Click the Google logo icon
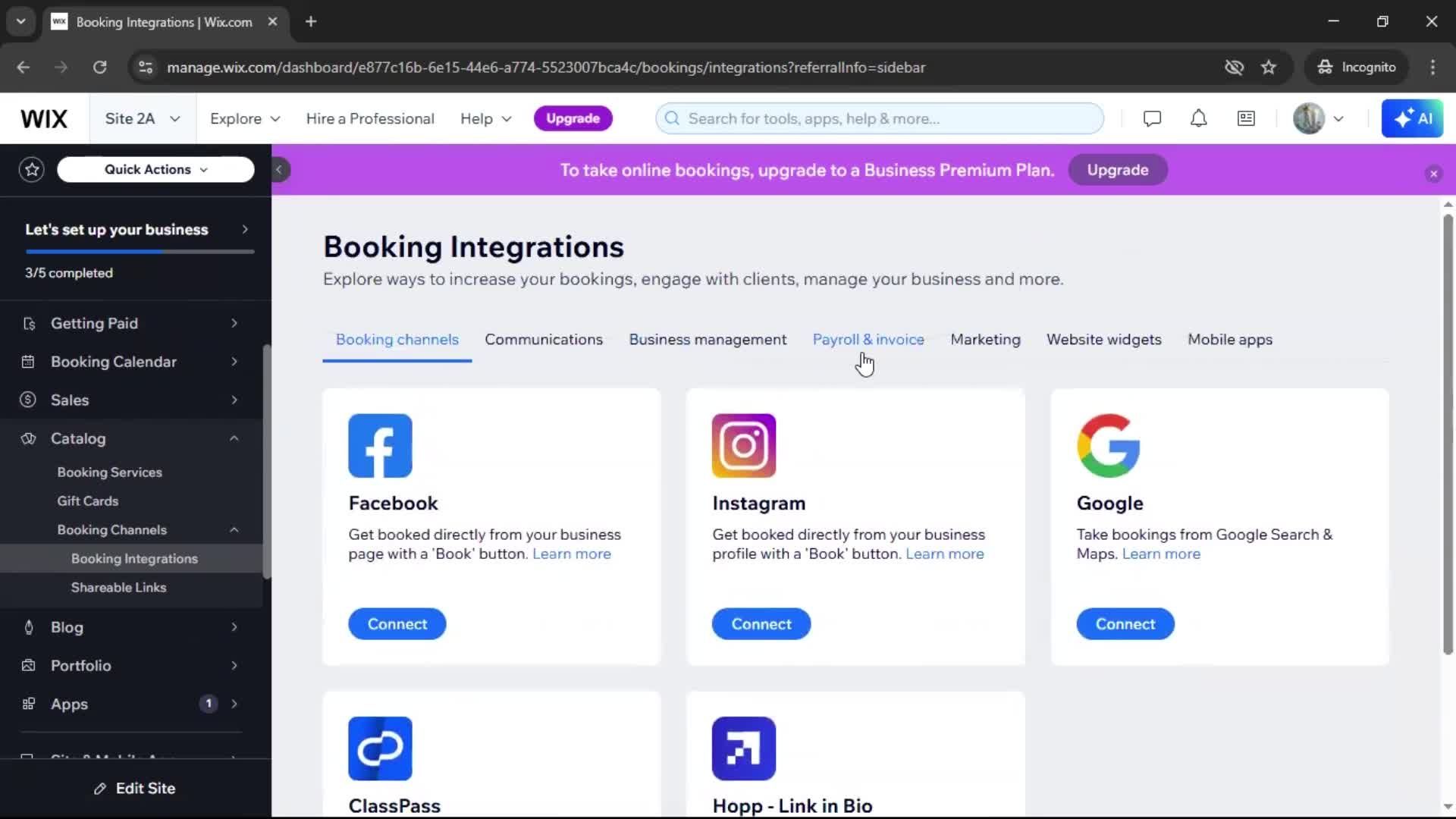 tap(1109, 446)
